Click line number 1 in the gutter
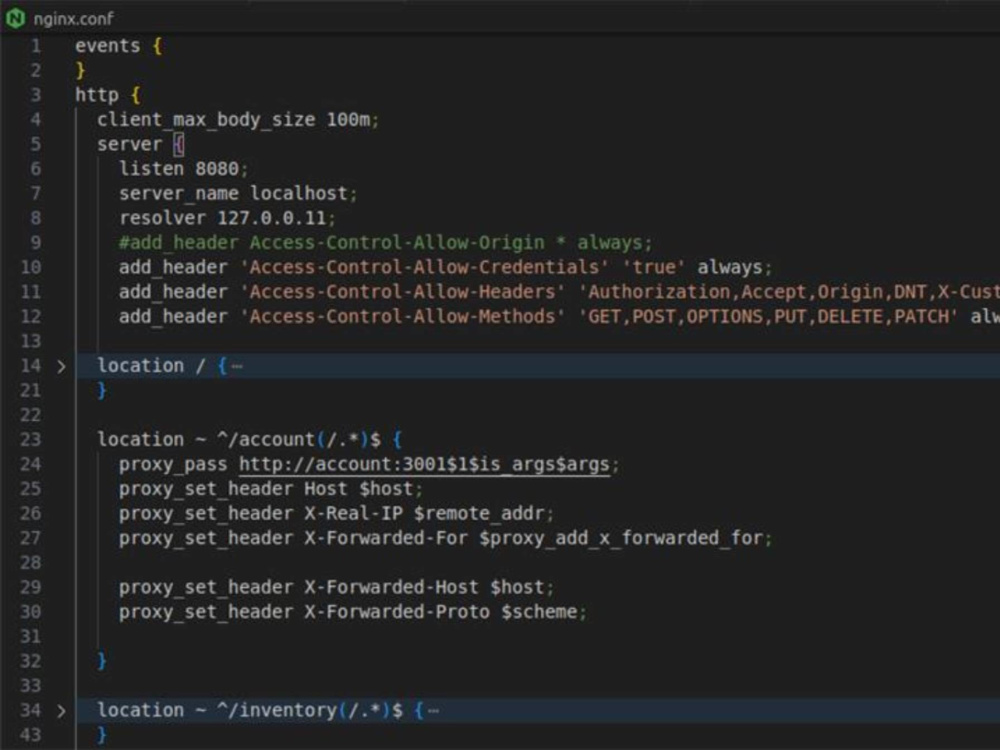The width and height of the screenshot is (1000, 750). click(x=36, y=46)
